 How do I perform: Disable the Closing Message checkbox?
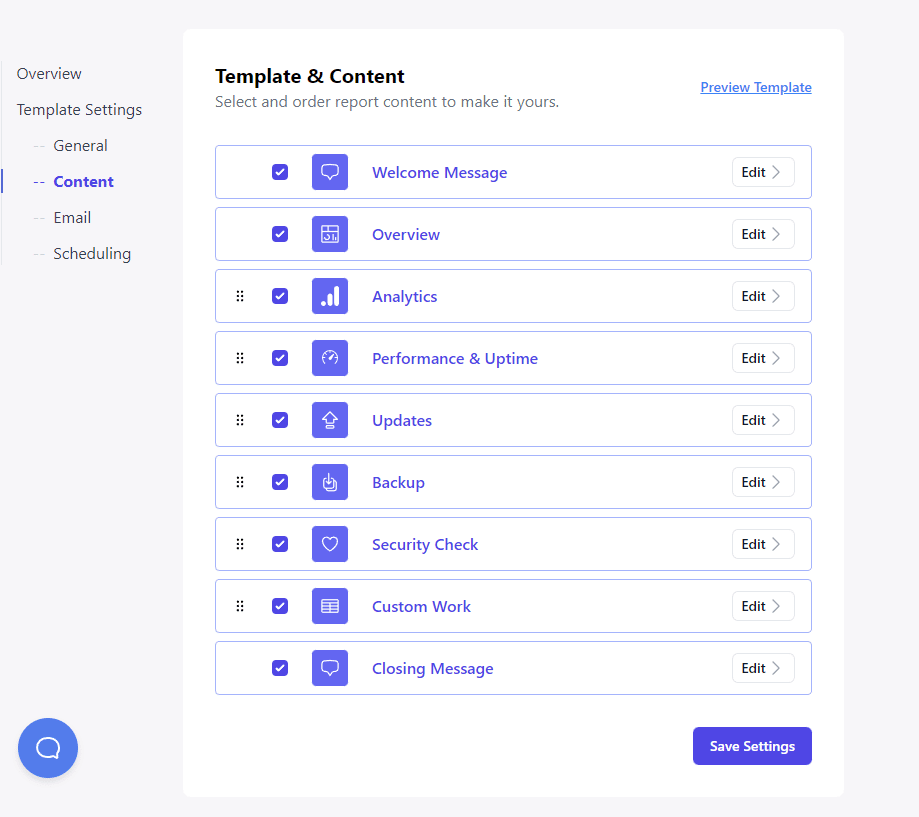coord(280,668)
